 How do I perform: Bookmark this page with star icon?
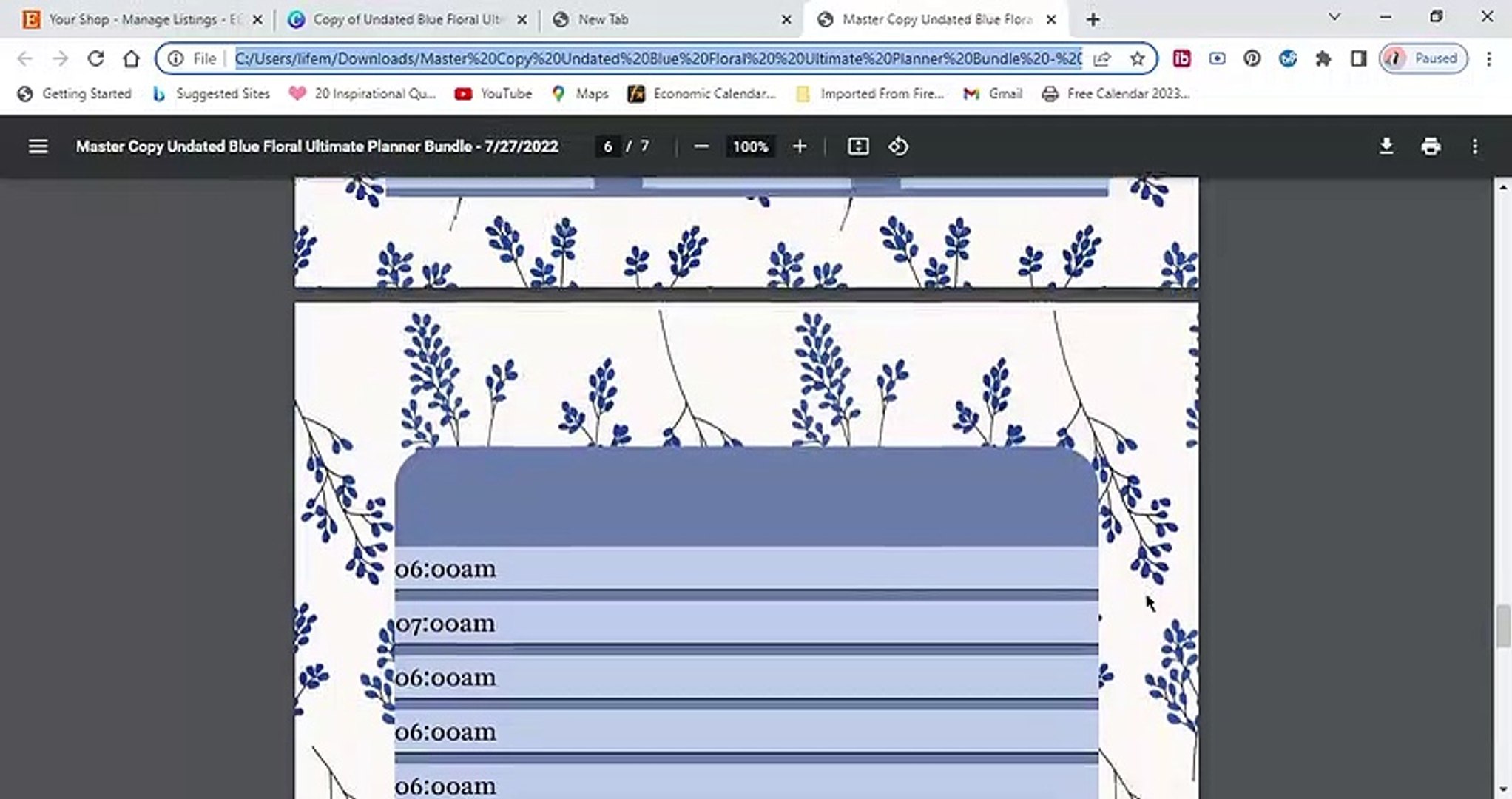(x=1137, y=58)
